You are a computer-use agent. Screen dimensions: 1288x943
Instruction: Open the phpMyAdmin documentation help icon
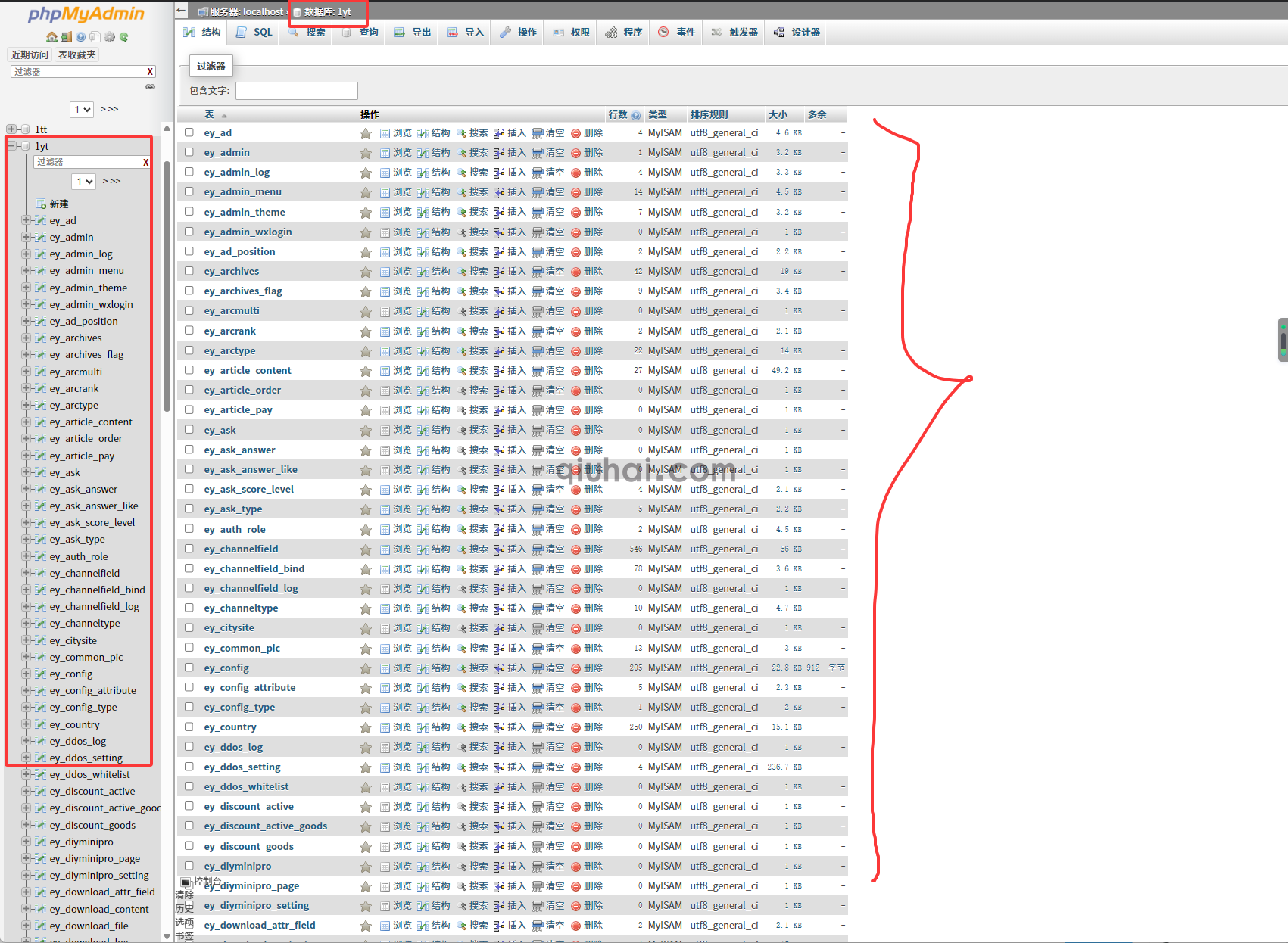pos(80,36)
